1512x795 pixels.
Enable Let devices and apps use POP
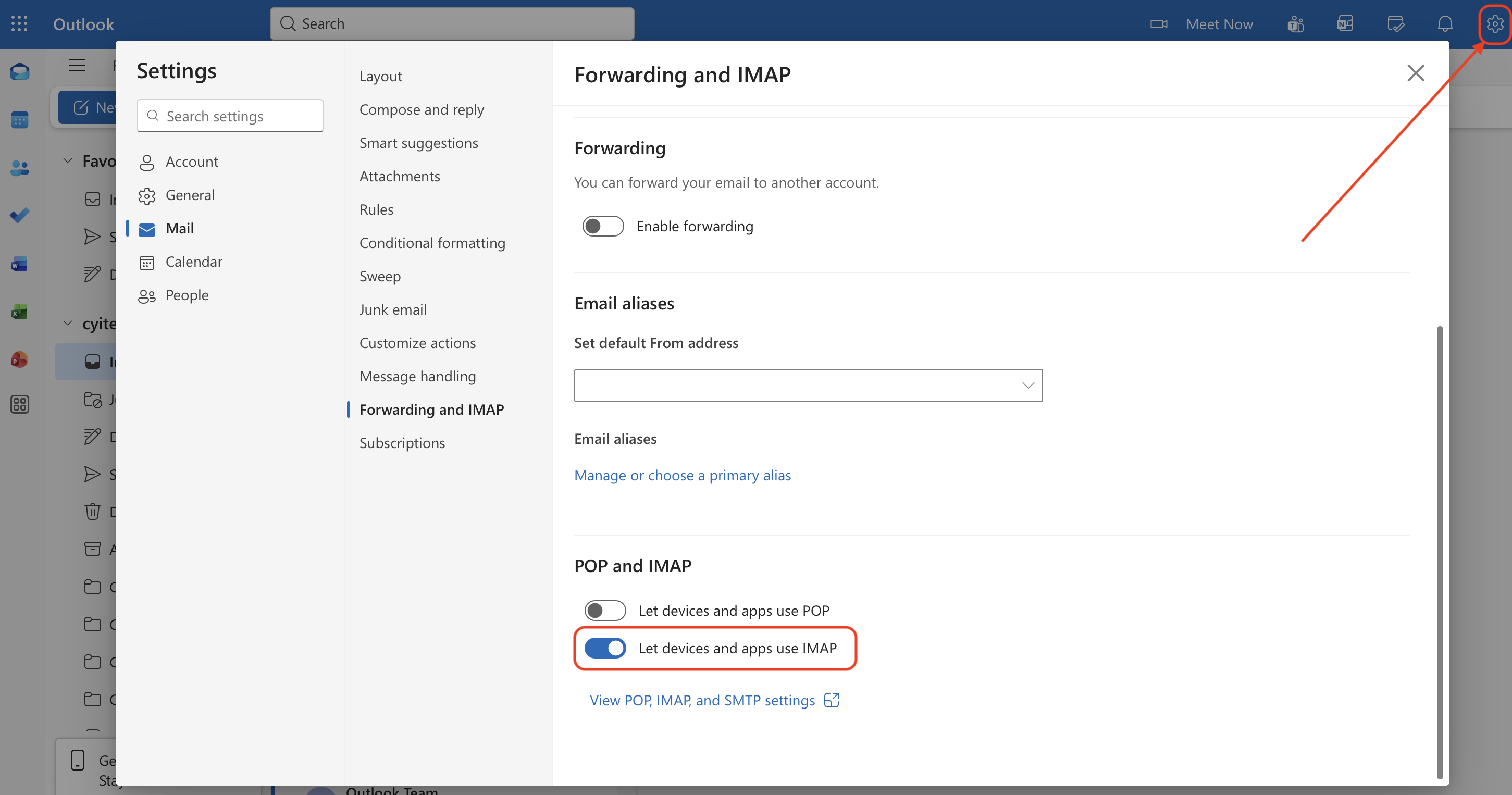coord(604,611)
